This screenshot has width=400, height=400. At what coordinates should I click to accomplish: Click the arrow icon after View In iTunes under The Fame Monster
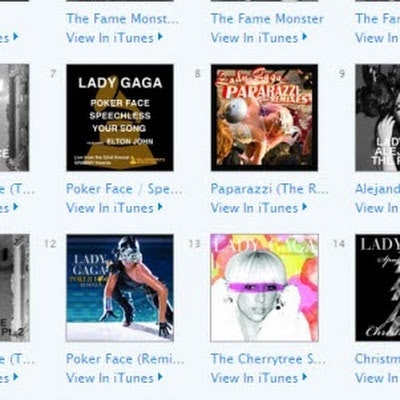(305, 37)
